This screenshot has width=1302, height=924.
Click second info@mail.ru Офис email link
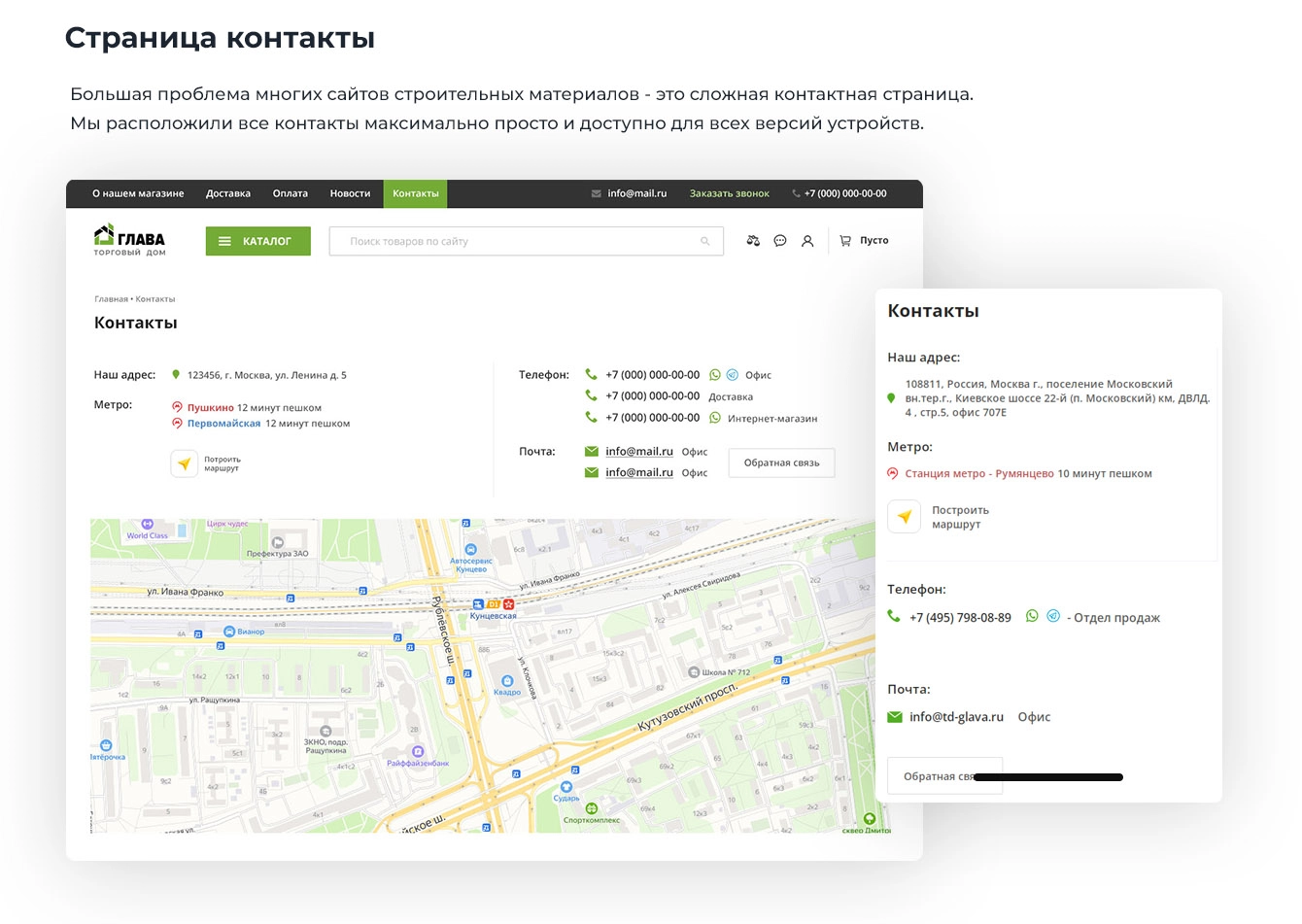click(x=639, y=473)
